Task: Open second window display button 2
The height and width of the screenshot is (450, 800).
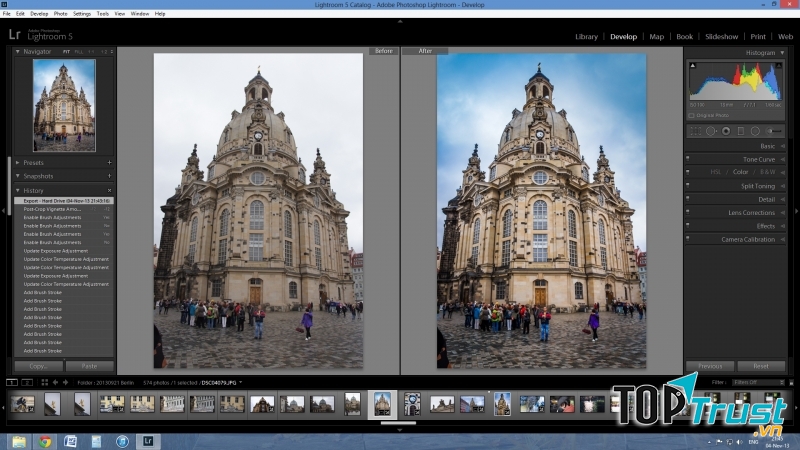Action: coord(28,382)
